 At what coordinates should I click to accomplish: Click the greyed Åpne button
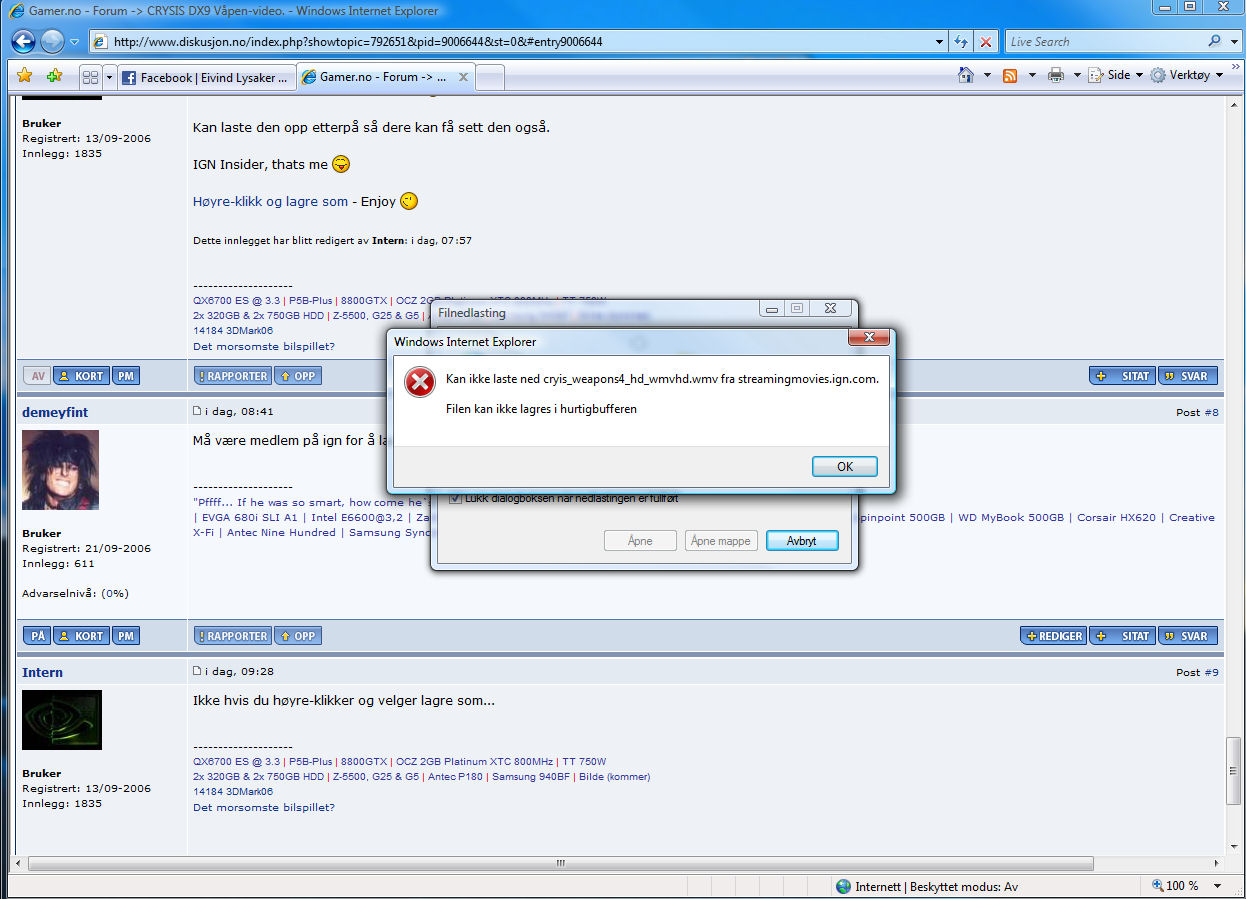click(640, 541)
